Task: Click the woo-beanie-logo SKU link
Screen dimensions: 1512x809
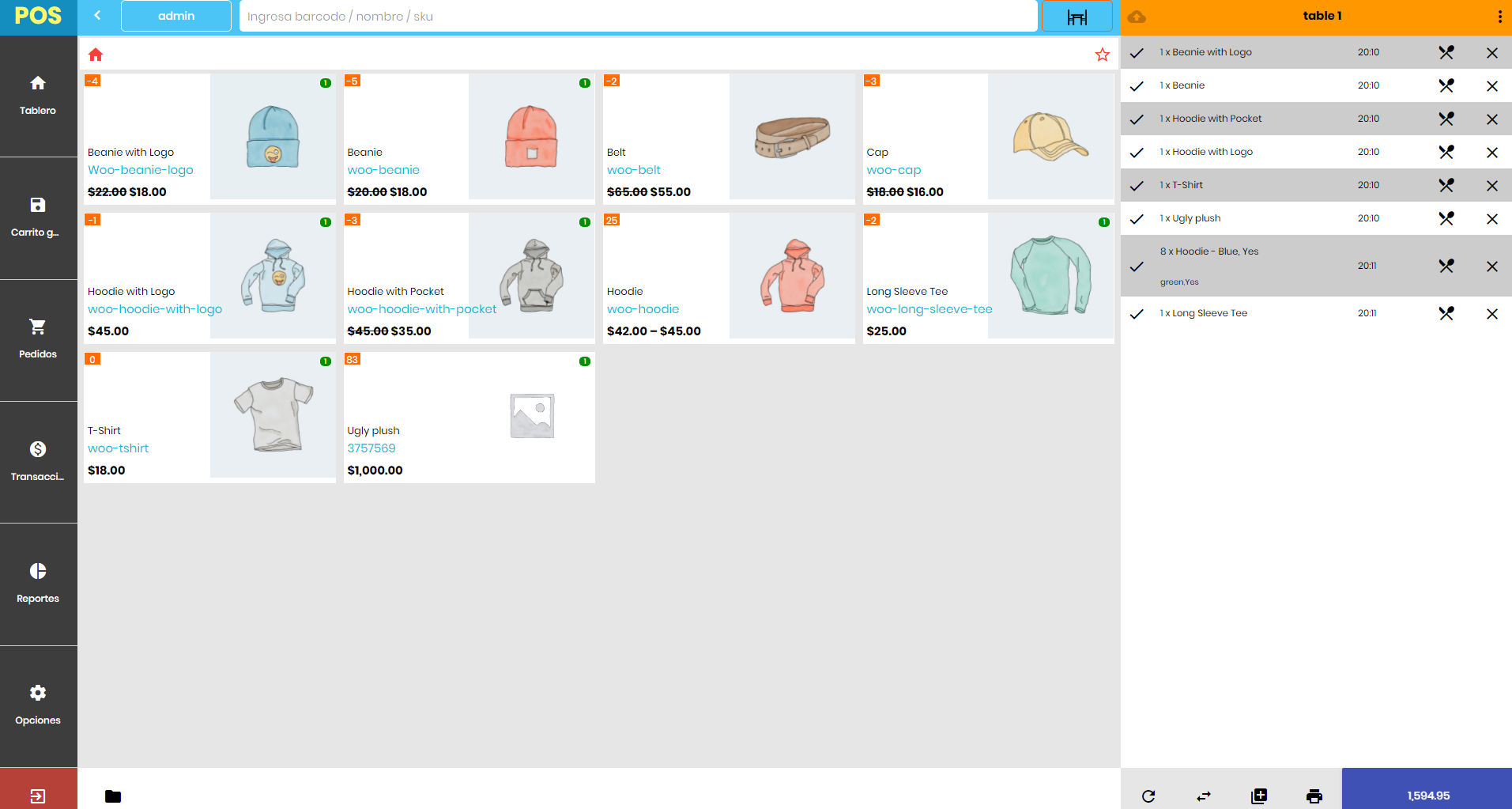Action: pos(141,170)
